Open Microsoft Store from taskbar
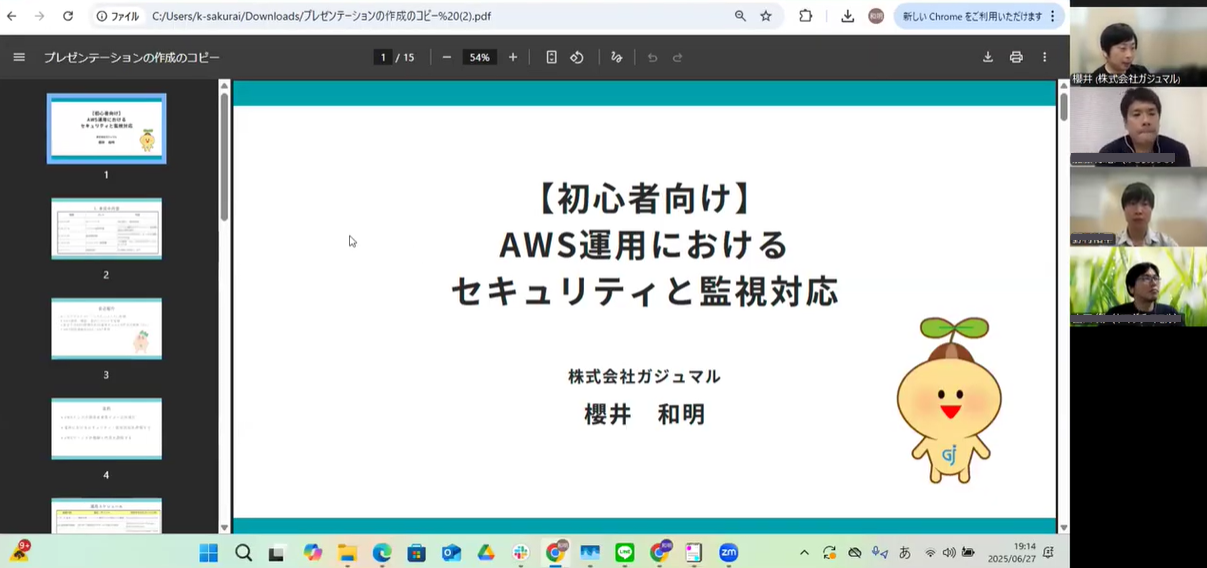Image resolution: width=1207 pixels, height=568 pixels. coord(417,553)
